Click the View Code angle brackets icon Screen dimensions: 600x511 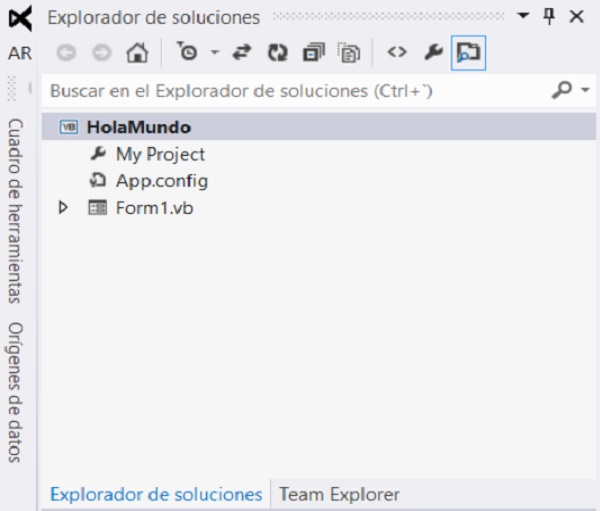(x=397, y=52)
